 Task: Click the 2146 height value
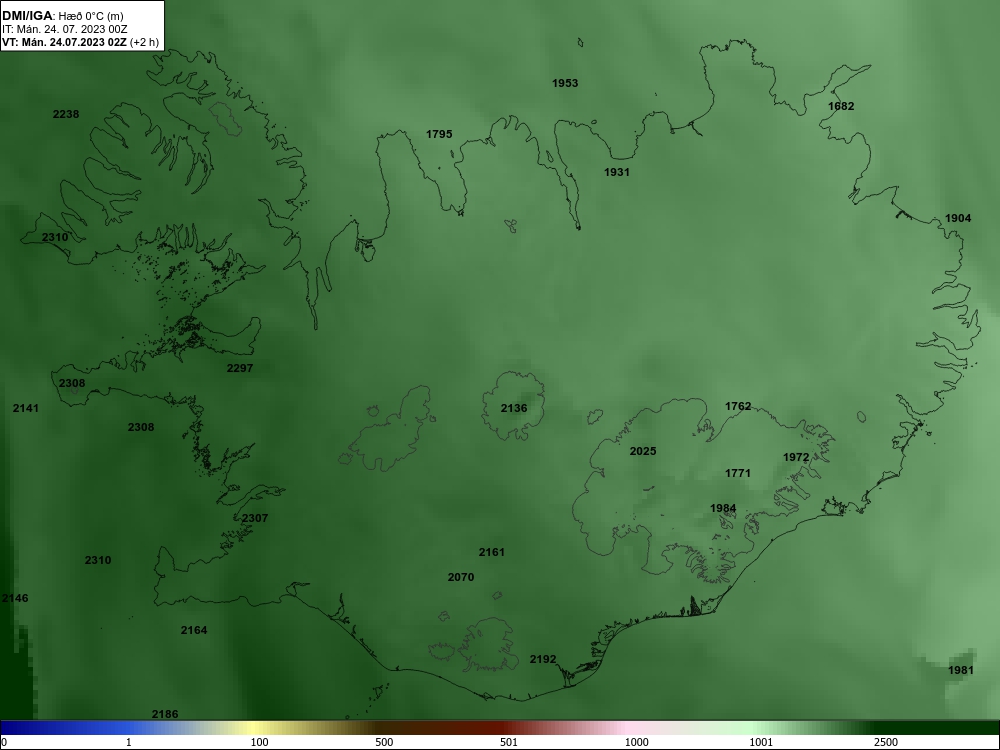[15, 598]
